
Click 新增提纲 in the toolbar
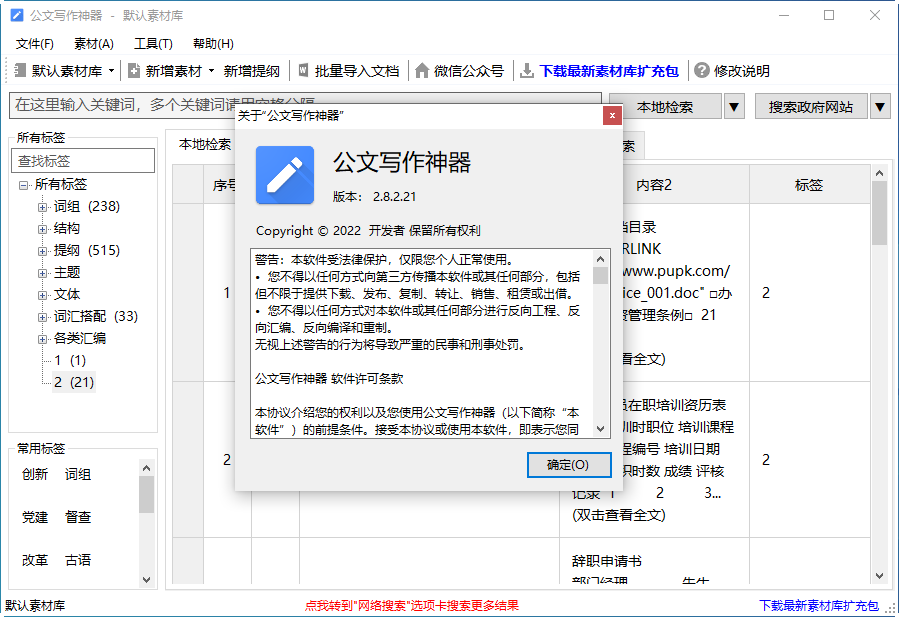pyautogui.click(x=252, y=71)
